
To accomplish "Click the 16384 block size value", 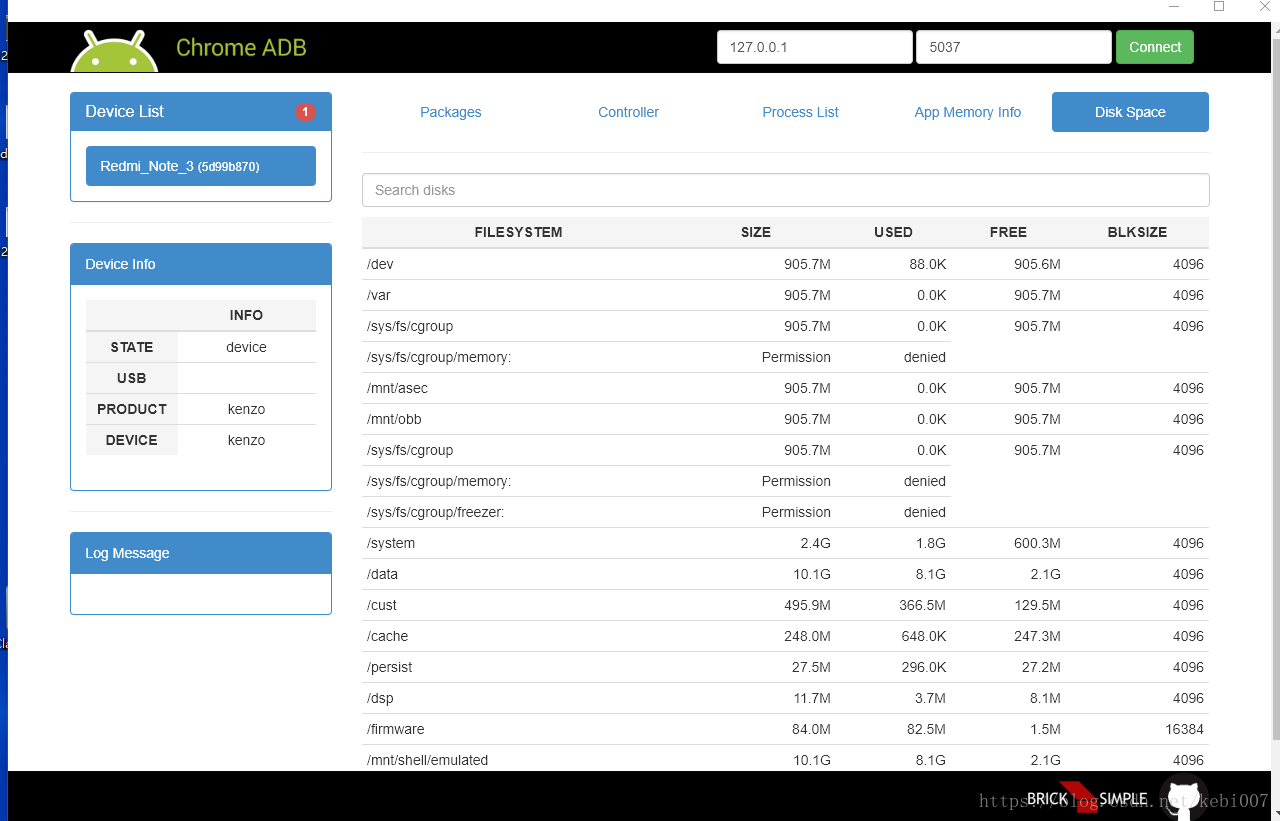I will click(x=1184, y=729).
